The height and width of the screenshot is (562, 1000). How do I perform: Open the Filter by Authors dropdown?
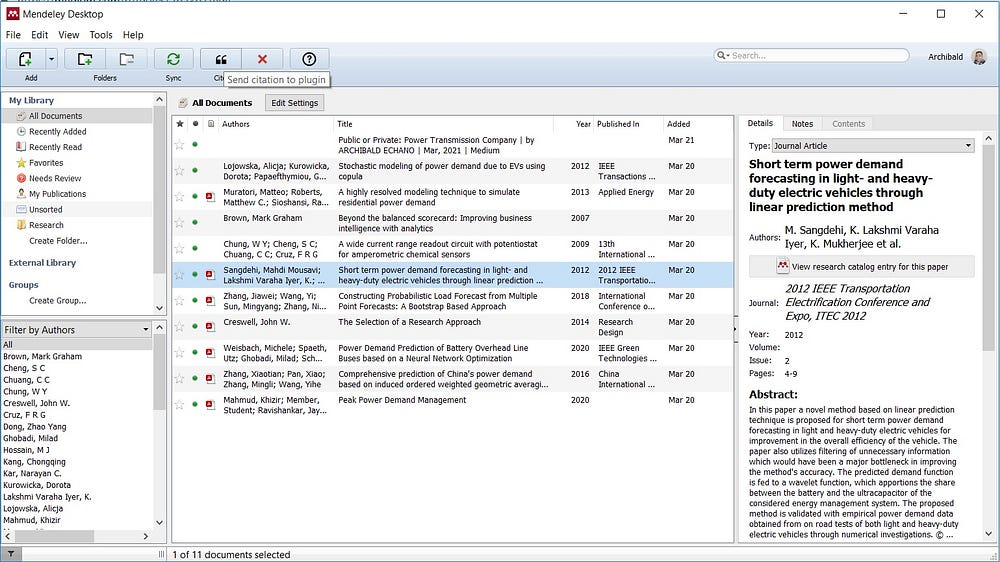(x=146, y=330)
